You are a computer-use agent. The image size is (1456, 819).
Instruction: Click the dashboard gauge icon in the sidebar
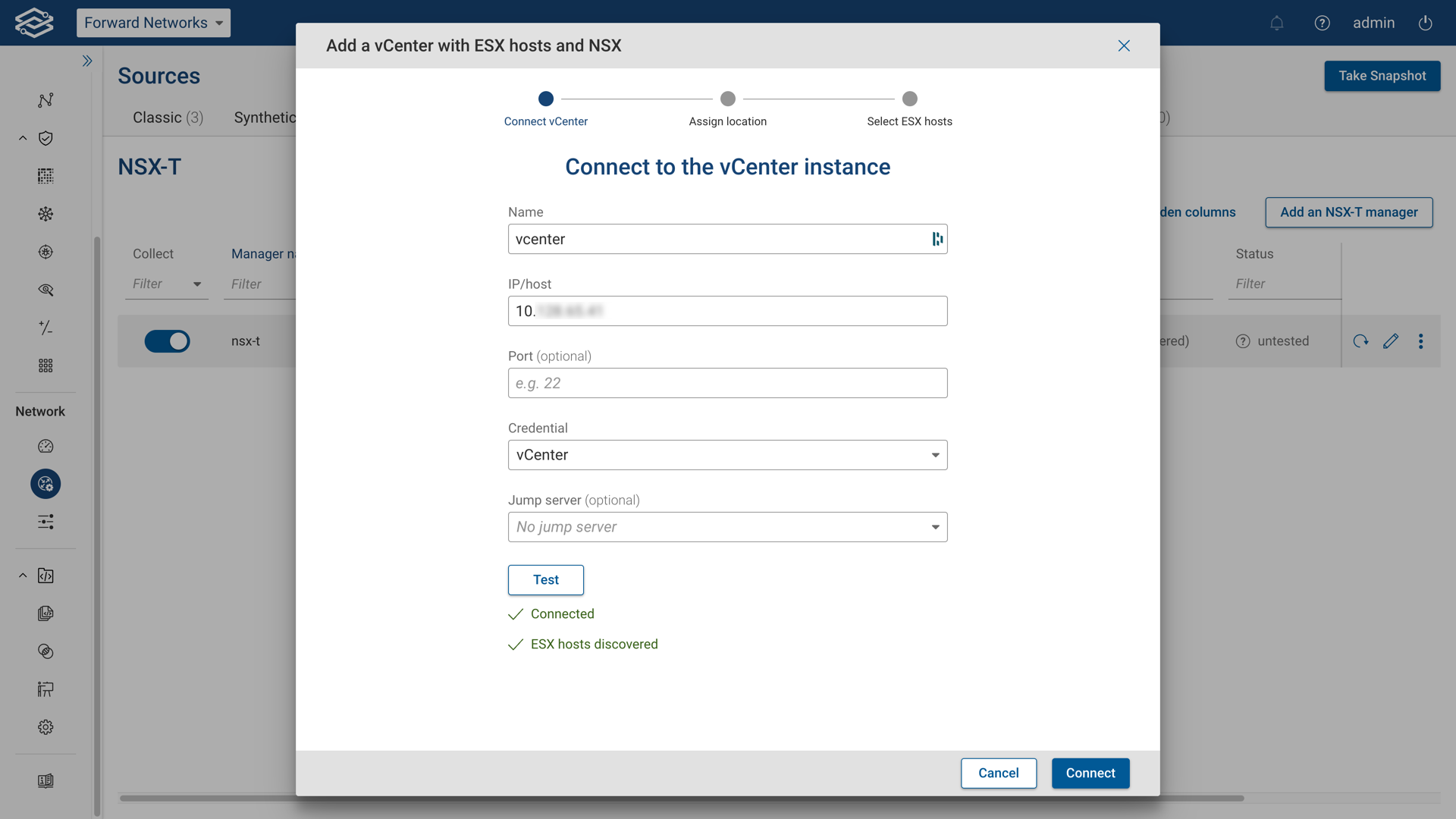click(x=45, y=446)
